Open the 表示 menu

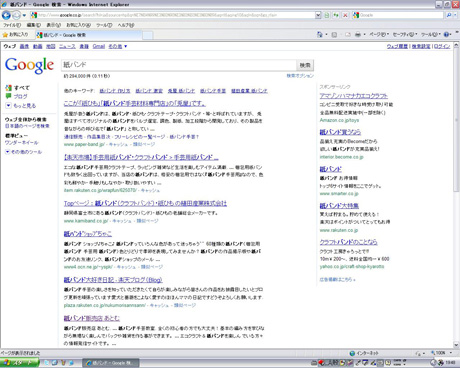53,25
